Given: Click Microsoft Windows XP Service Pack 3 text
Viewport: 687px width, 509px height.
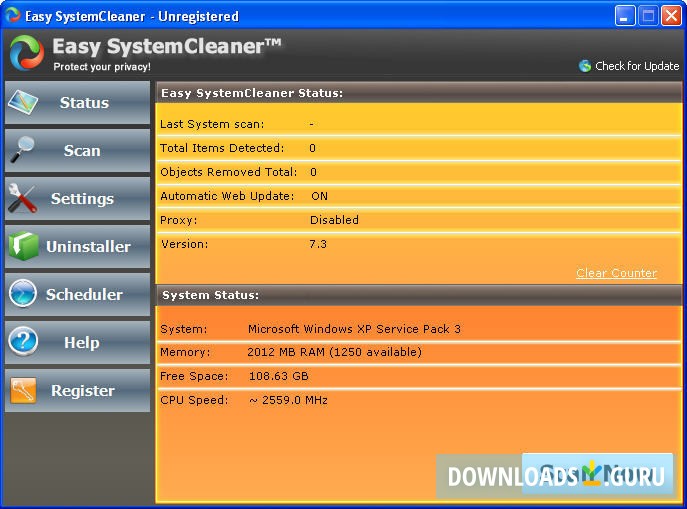Looking at the screenshot, I should (x=354, y=329).
